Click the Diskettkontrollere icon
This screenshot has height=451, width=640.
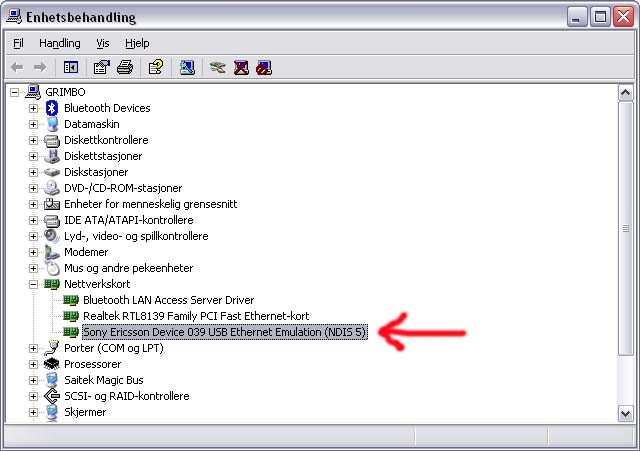(x=52, y=140)
